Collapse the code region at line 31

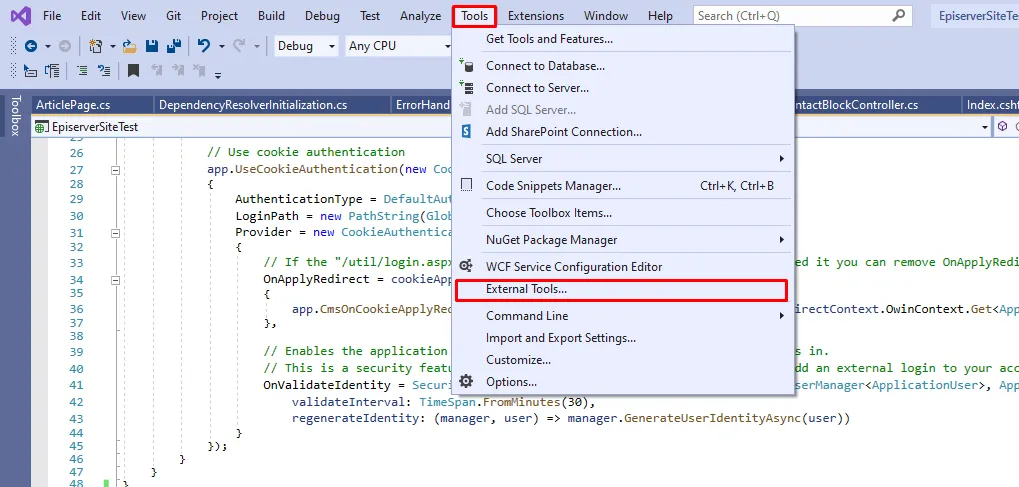click(116, 233)
